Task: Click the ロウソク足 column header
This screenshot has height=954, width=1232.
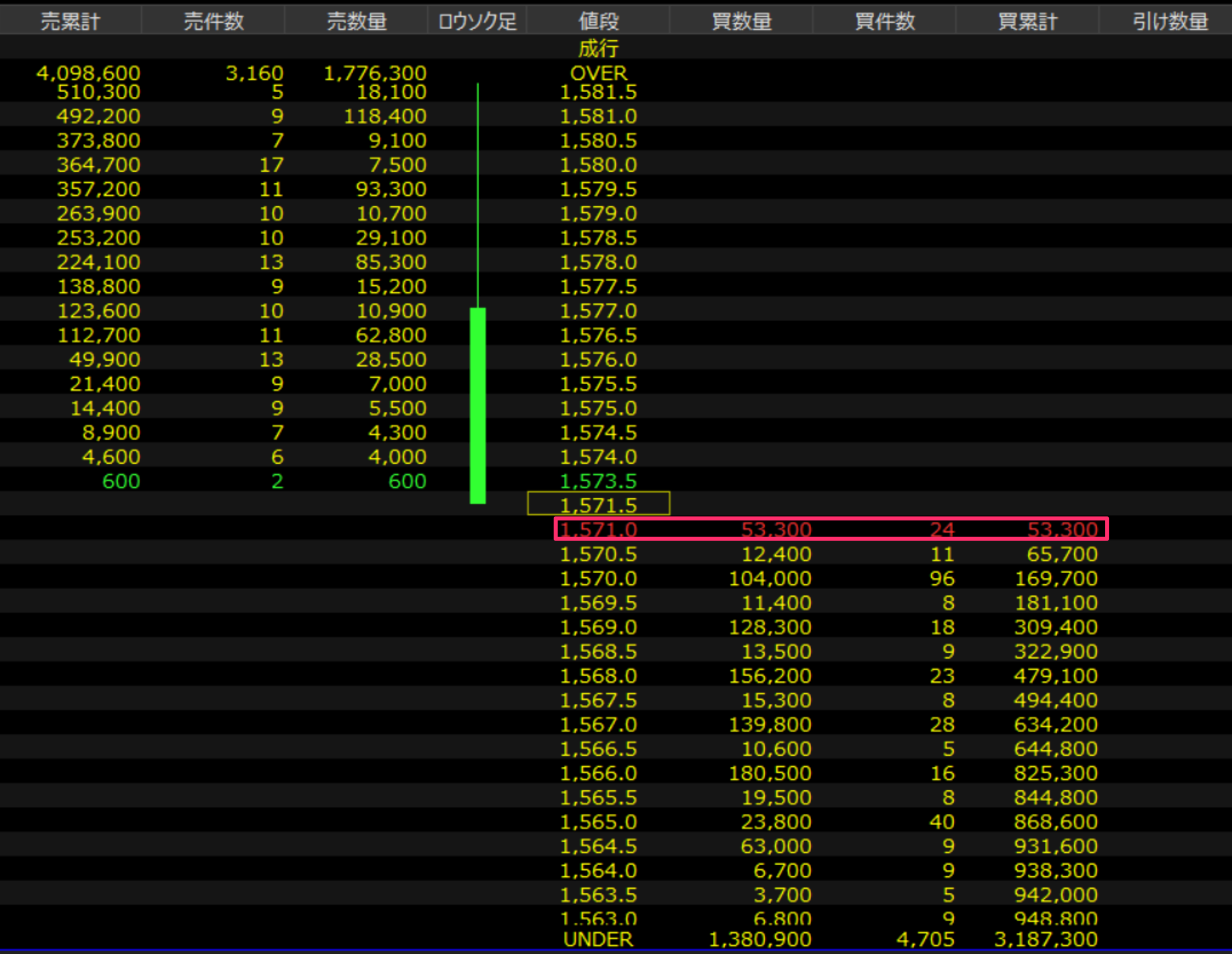Action: (477, 21)
